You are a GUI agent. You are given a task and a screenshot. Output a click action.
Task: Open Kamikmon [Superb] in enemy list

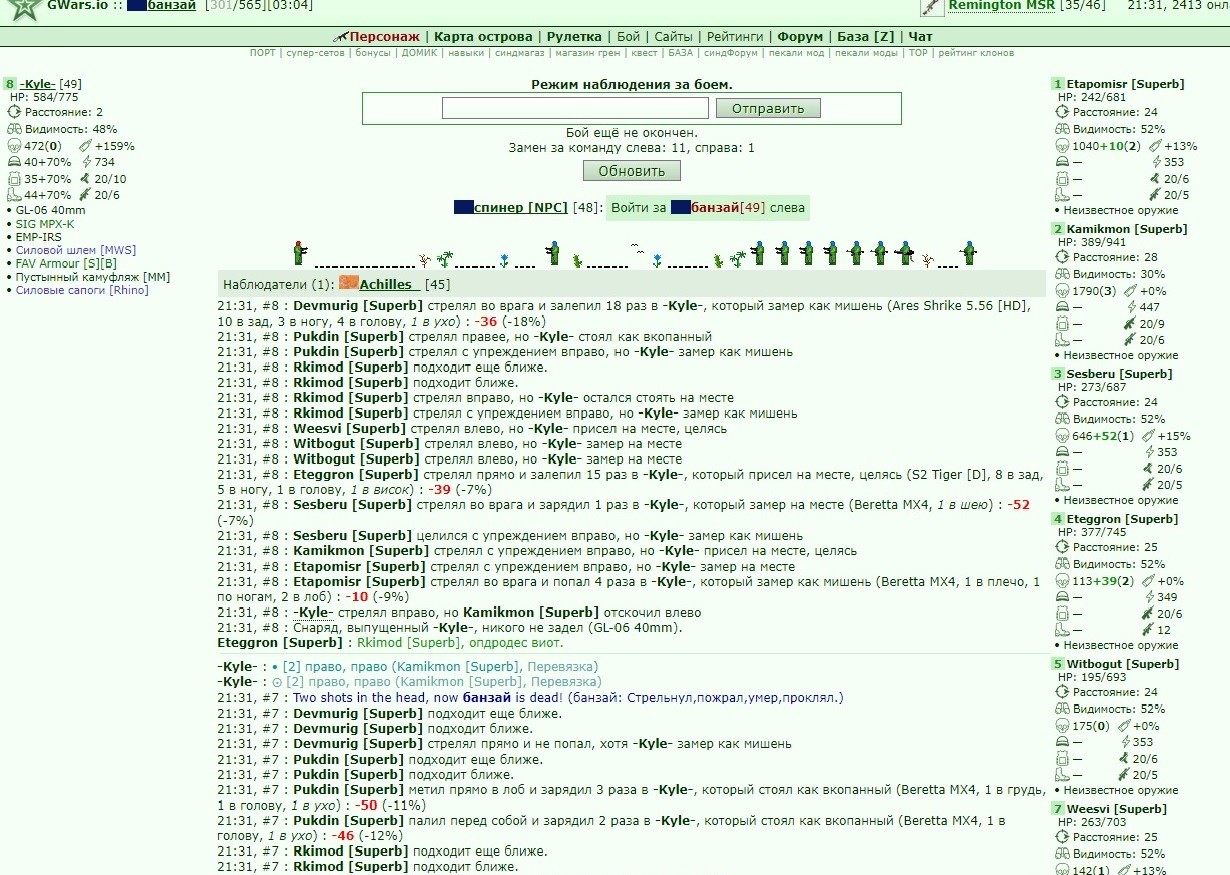click(x=1127, y=229)
